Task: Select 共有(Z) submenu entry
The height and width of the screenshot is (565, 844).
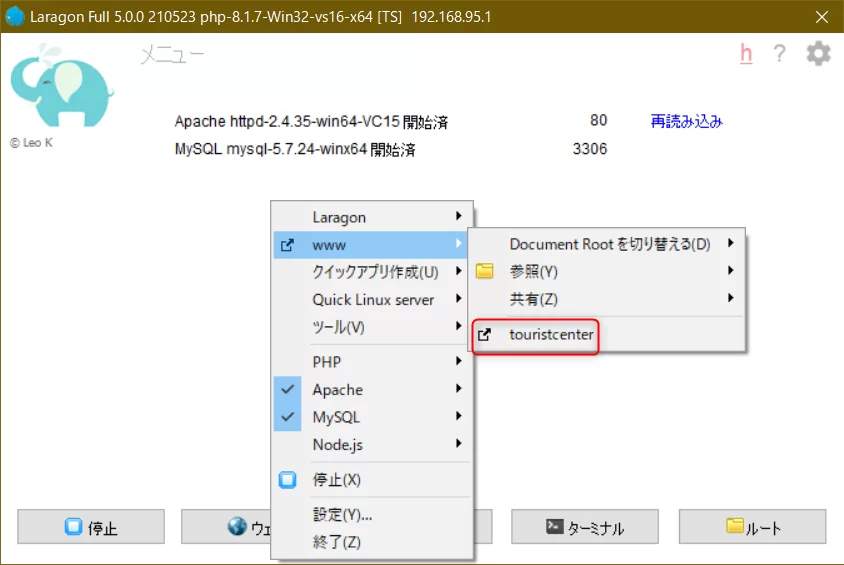Action: click(x=607, y=299)
